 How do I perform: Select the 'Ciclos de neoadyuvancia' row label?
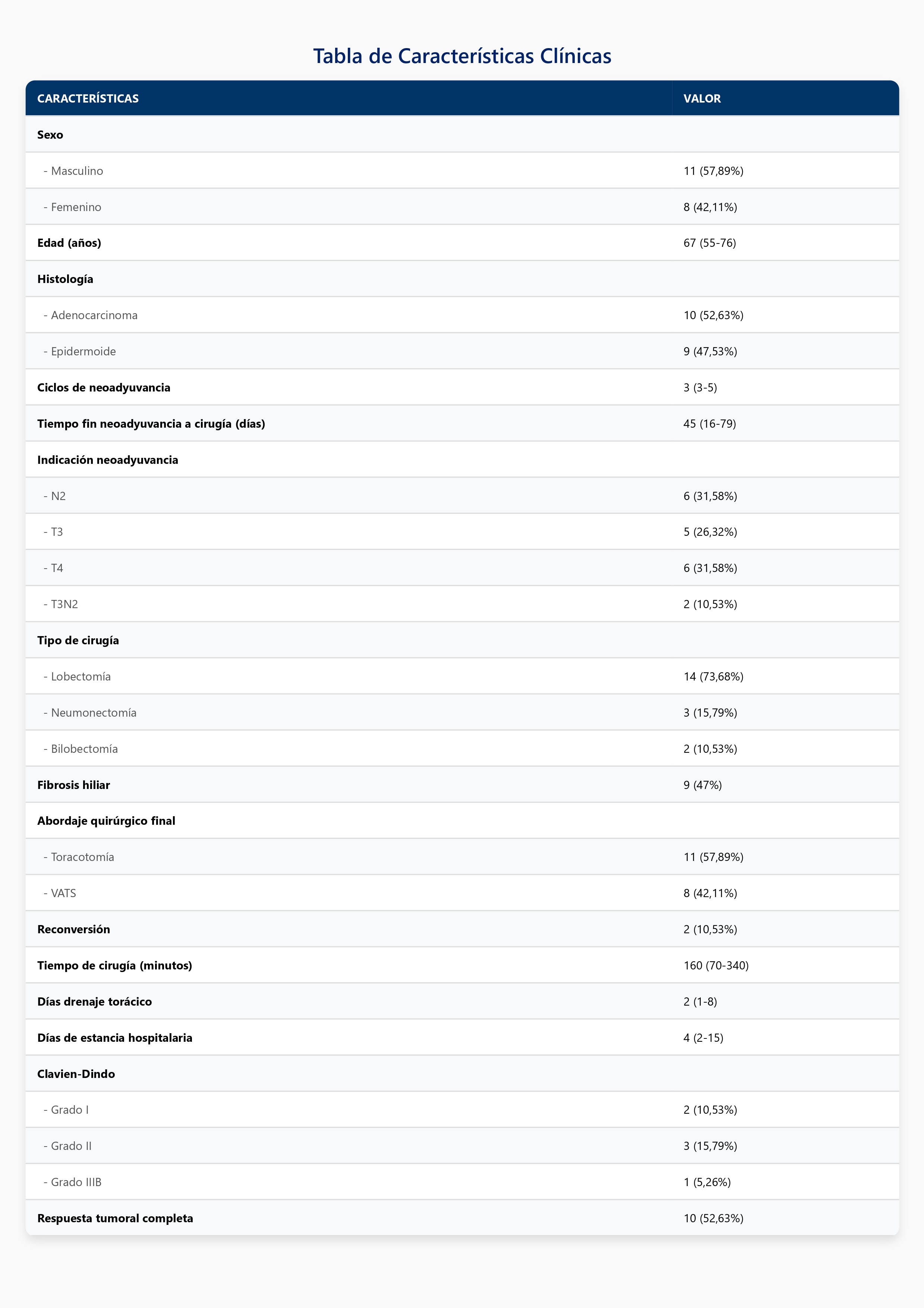click(x=104, y=388)
